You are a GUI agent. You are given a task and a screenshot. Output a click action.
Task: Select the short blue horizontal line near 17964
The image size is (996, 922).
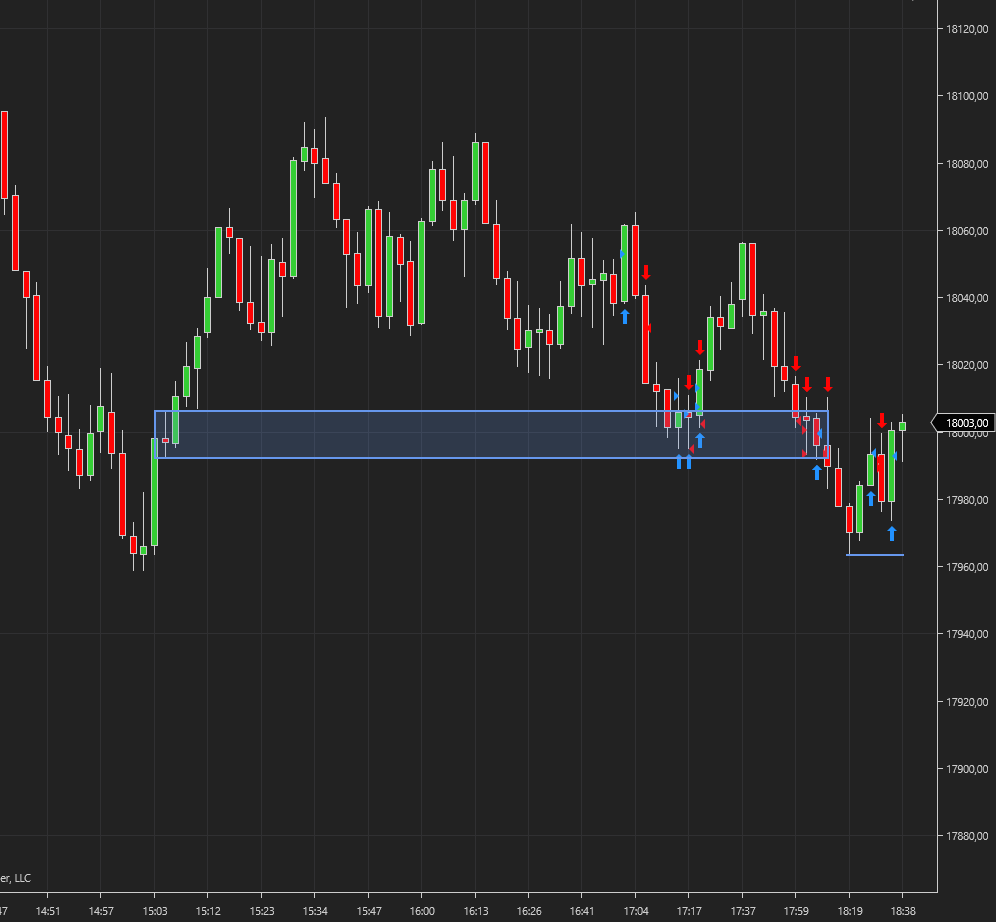pos(875,555)
